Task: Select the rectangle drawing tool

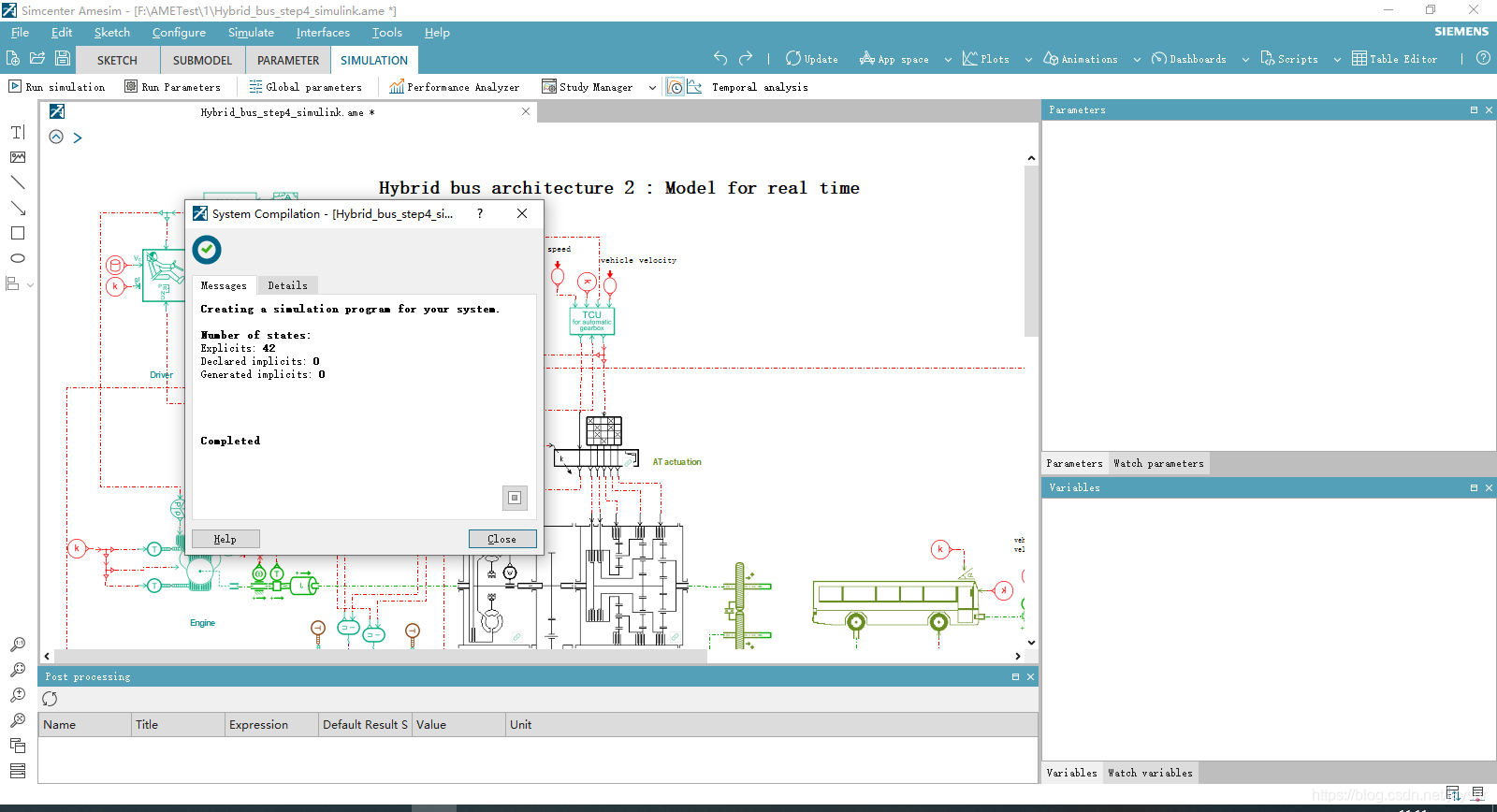Action: click(x=18, y=233)
